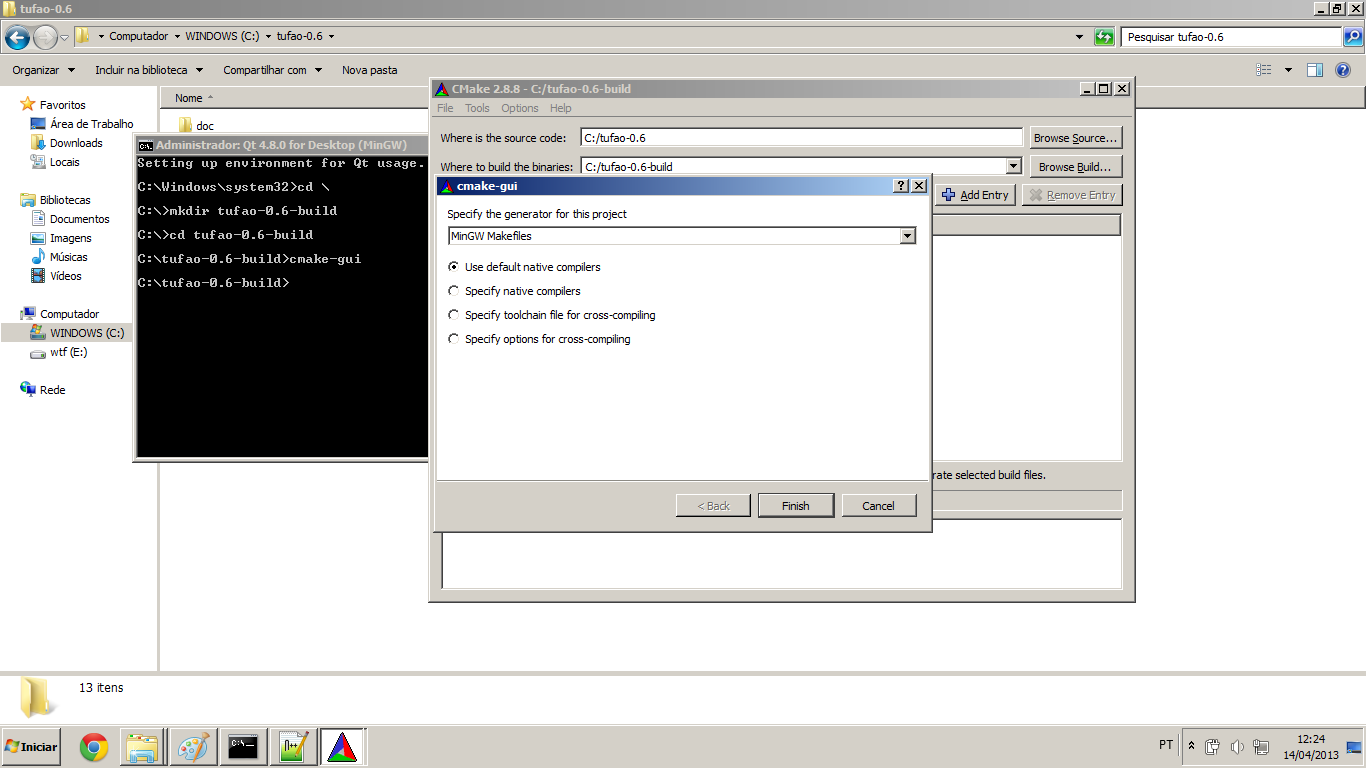The height and width of the screenshot is (768, 1366).
Task: Open the Iniciar start menu
Action: point(31,747)
